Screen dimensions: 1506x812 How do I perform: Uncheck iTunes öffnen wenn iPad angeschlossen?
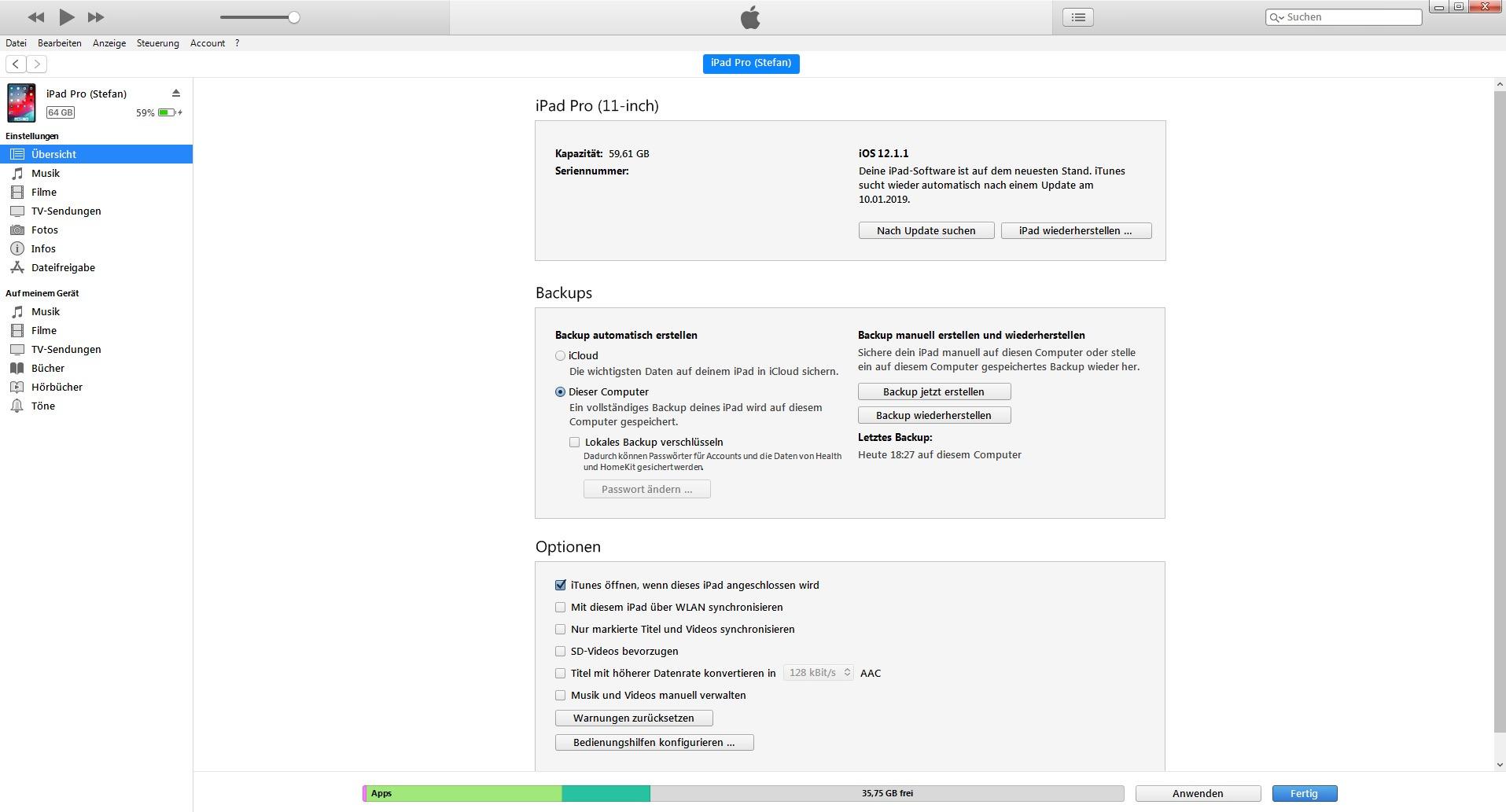pos(561,585)
